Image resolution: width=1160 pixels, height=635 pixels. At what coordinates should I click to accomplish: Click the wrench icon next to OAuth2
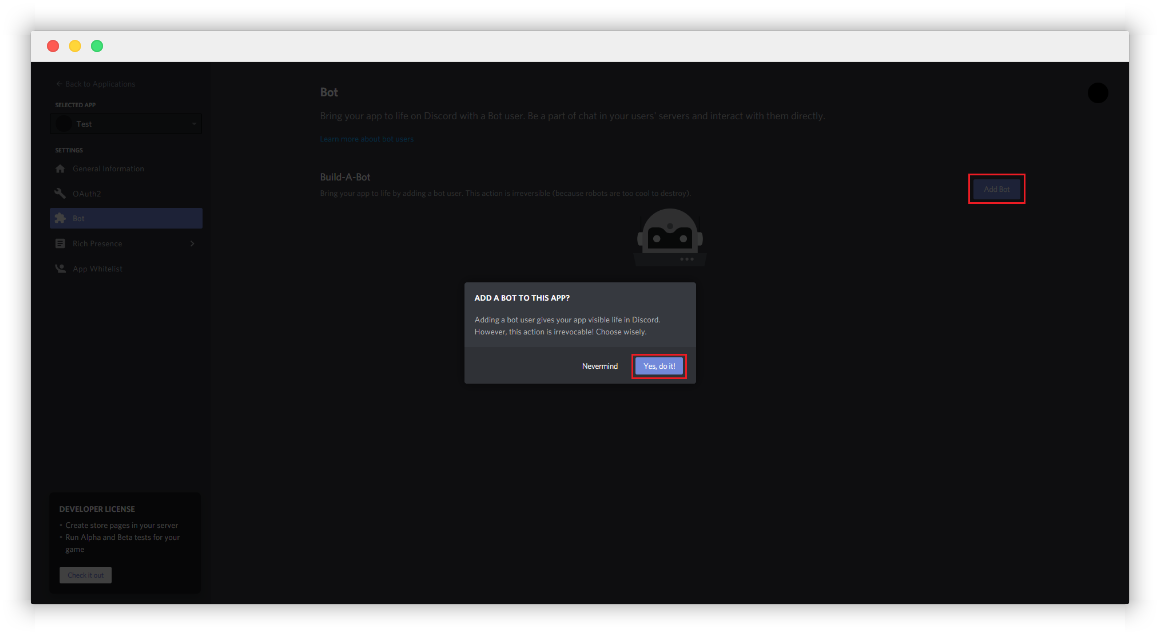tap(60, 193)
